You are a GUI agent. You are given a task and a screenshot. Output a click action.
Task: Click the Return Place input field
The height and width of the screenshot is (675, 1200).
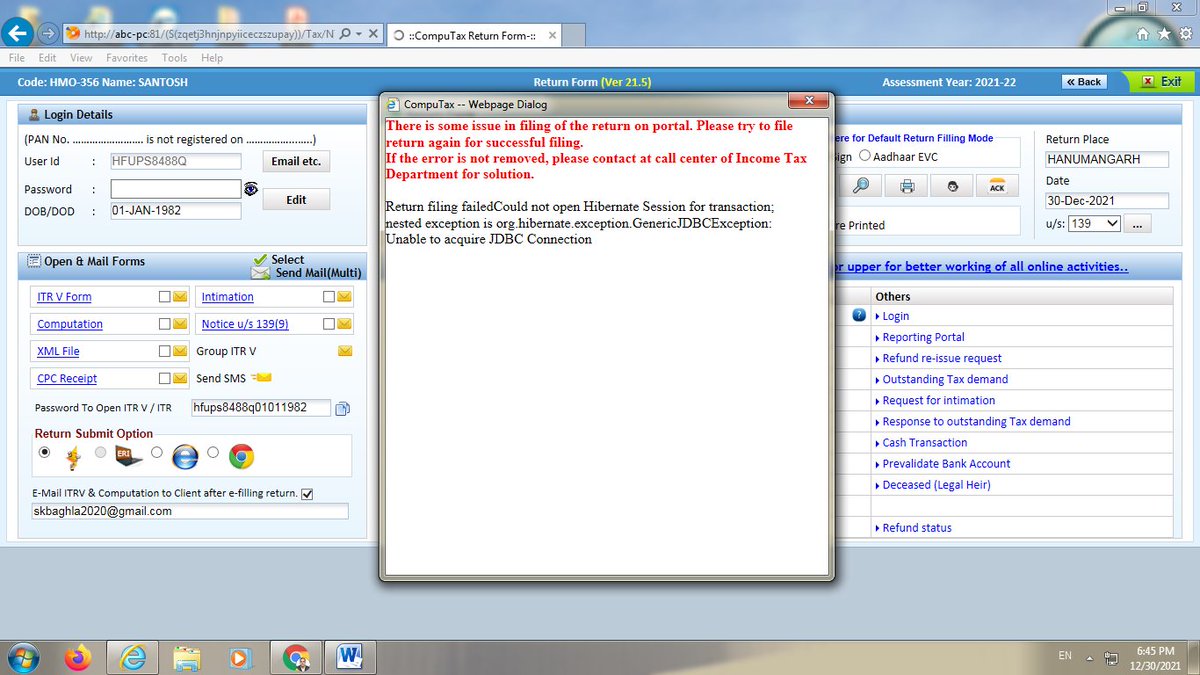[1107, 159]
